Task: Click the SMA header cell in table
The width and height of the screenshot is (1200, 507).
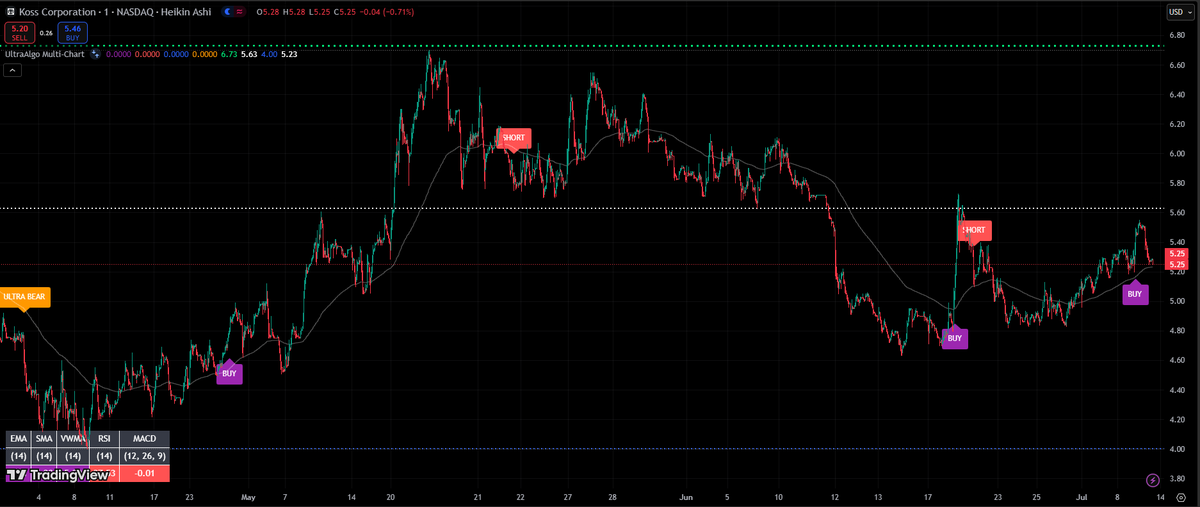Action: tap(44, 438)
